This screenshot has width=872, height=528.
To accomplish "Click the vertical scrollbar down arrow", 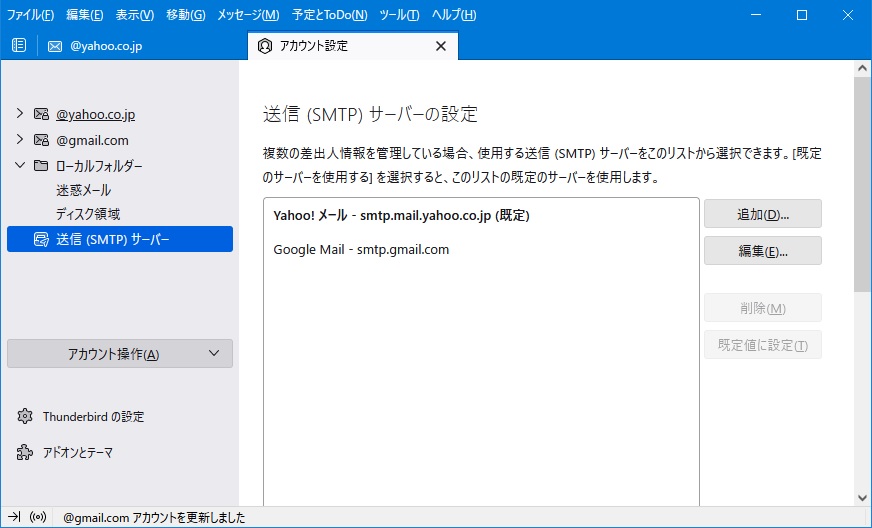I will [x=862, y=496].
